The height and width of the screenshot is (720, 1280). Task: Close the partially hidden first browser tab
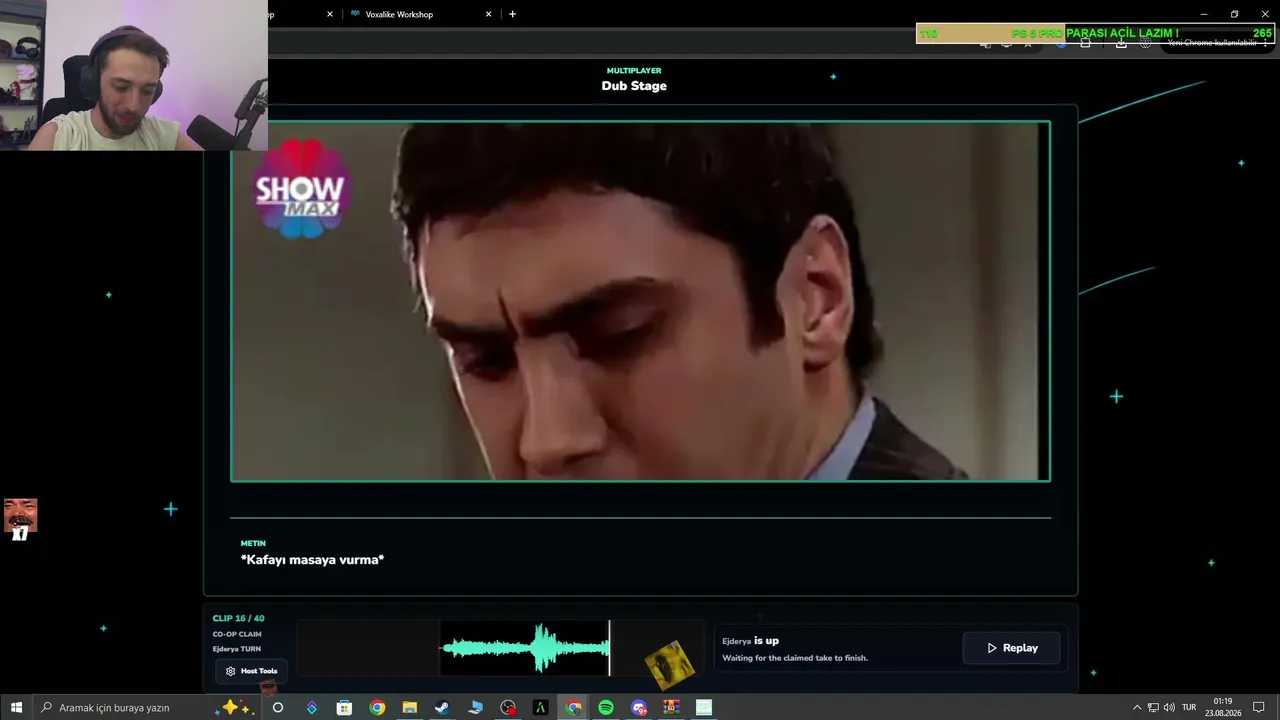(330, 14)
